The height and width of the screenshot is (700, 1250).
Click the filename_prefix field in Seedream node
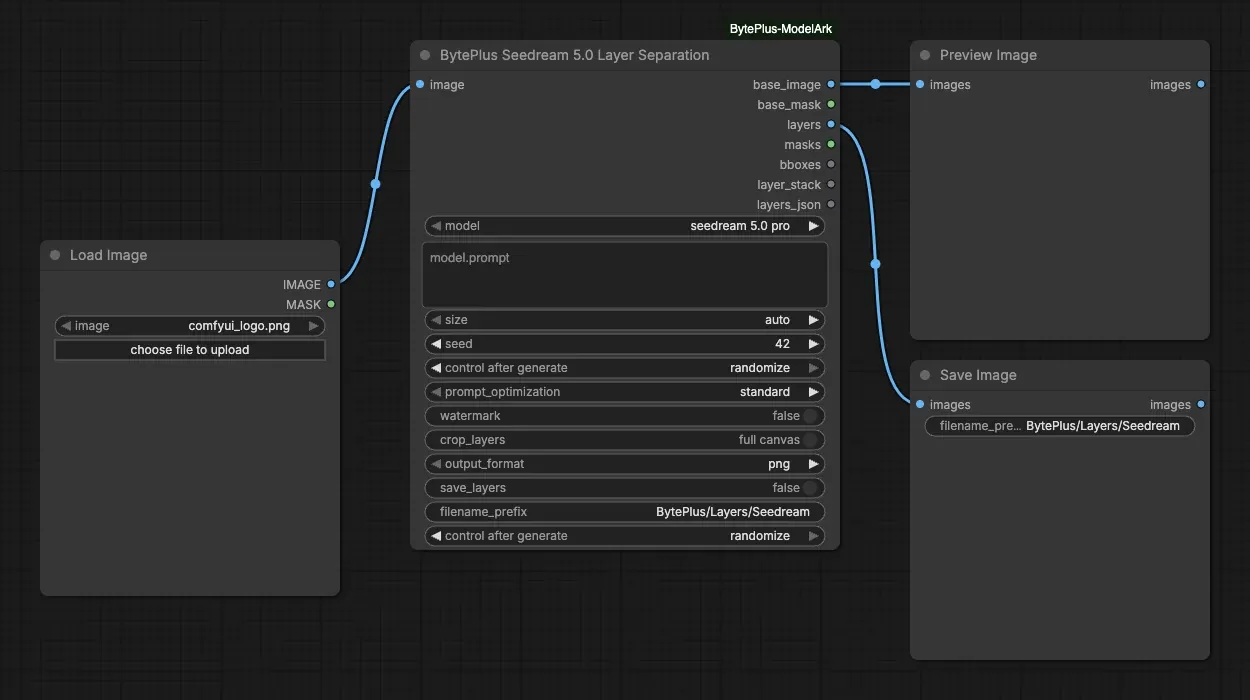(625, 512)
